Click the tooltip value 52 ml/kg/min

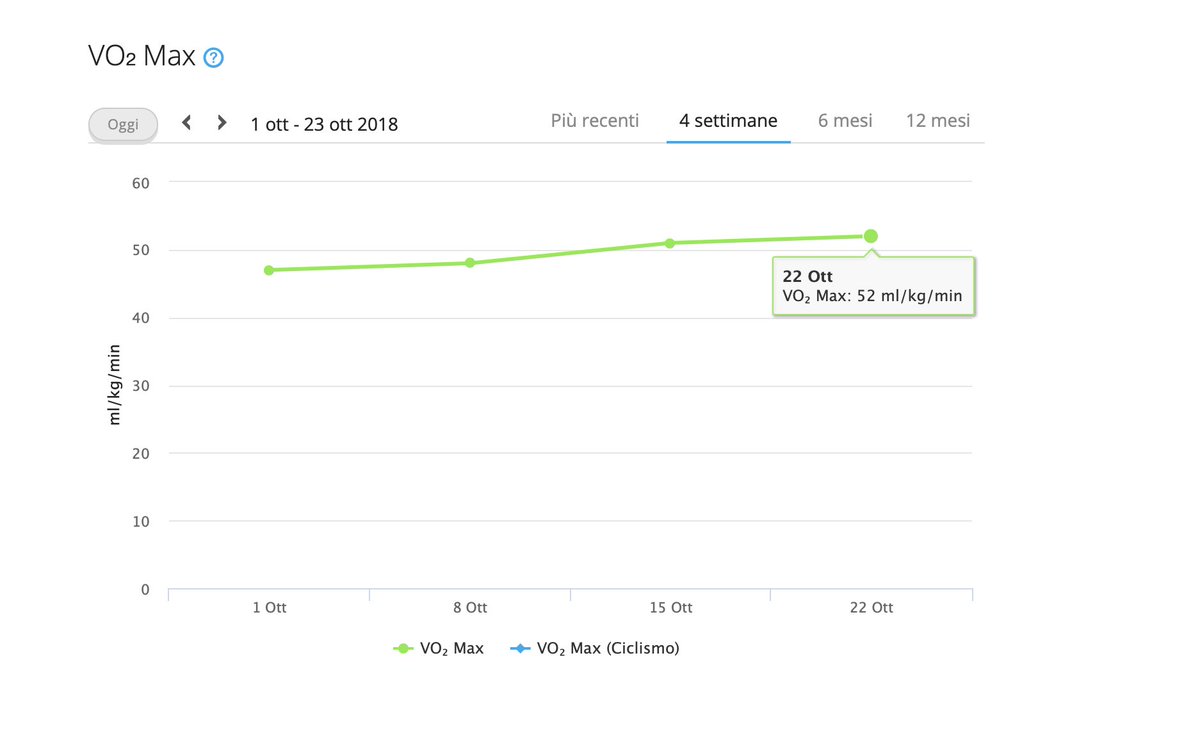coord(908,296)
